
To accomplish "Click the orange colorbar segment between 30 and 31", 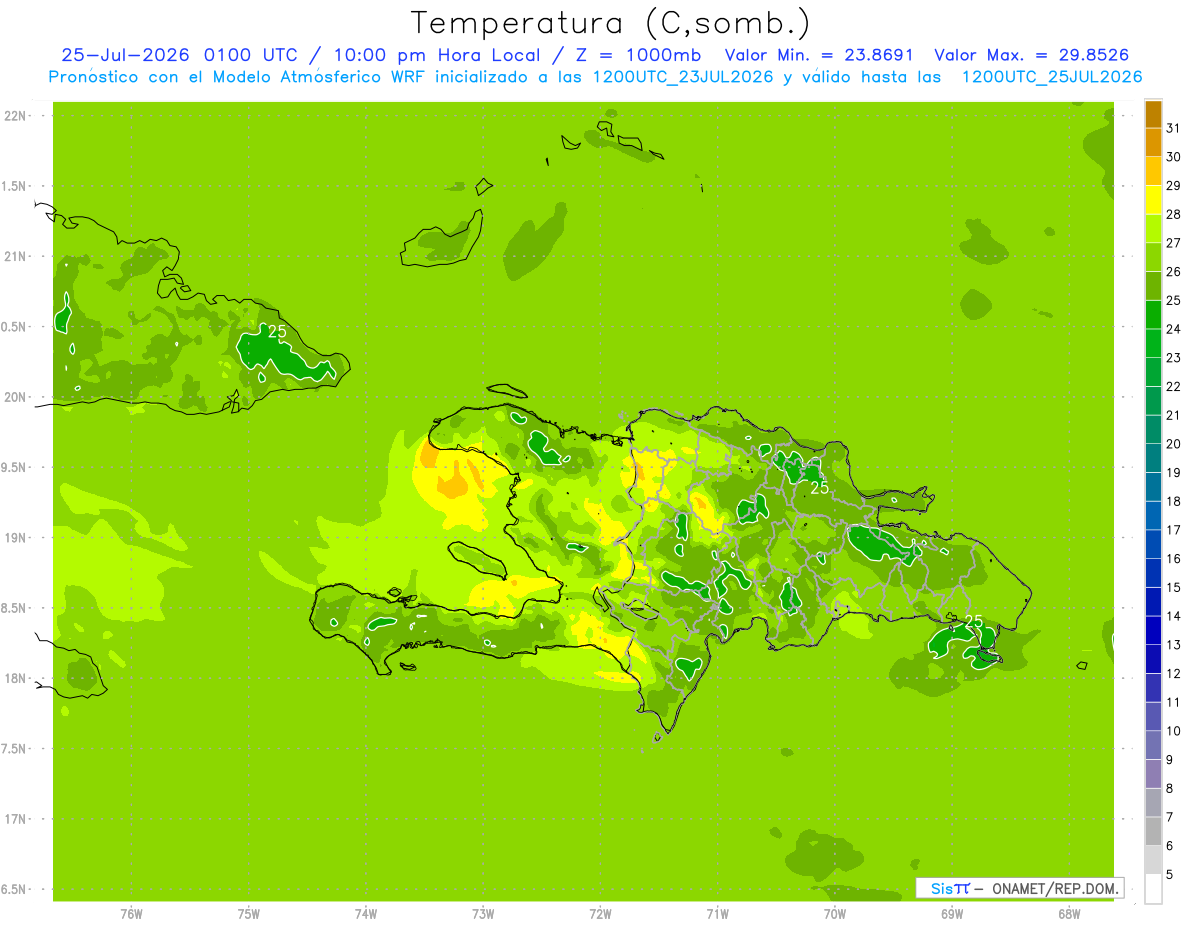I will point(1153,142).
